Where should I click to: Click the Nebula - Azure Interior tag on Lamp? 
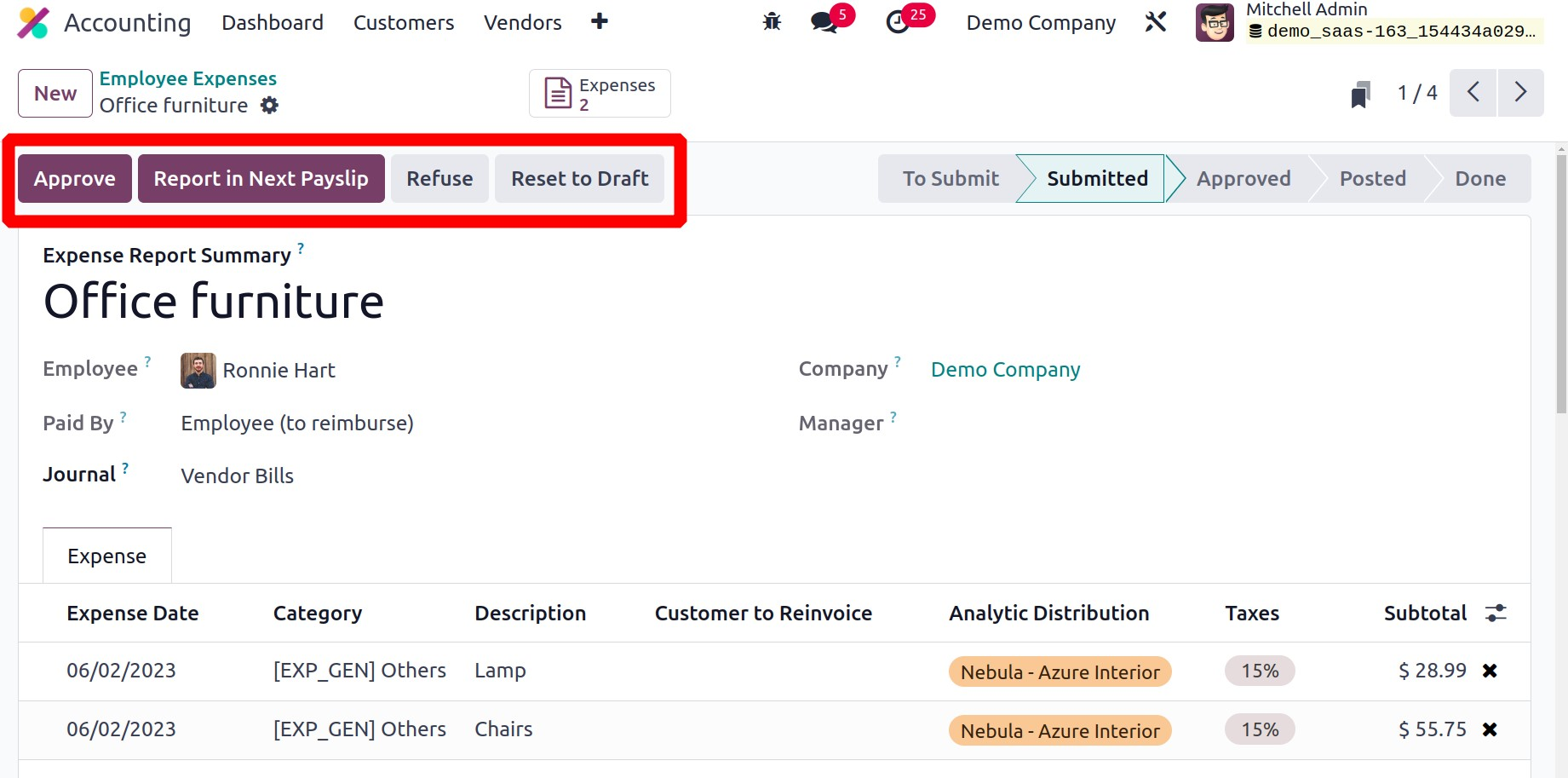(x=1060, y=671)
